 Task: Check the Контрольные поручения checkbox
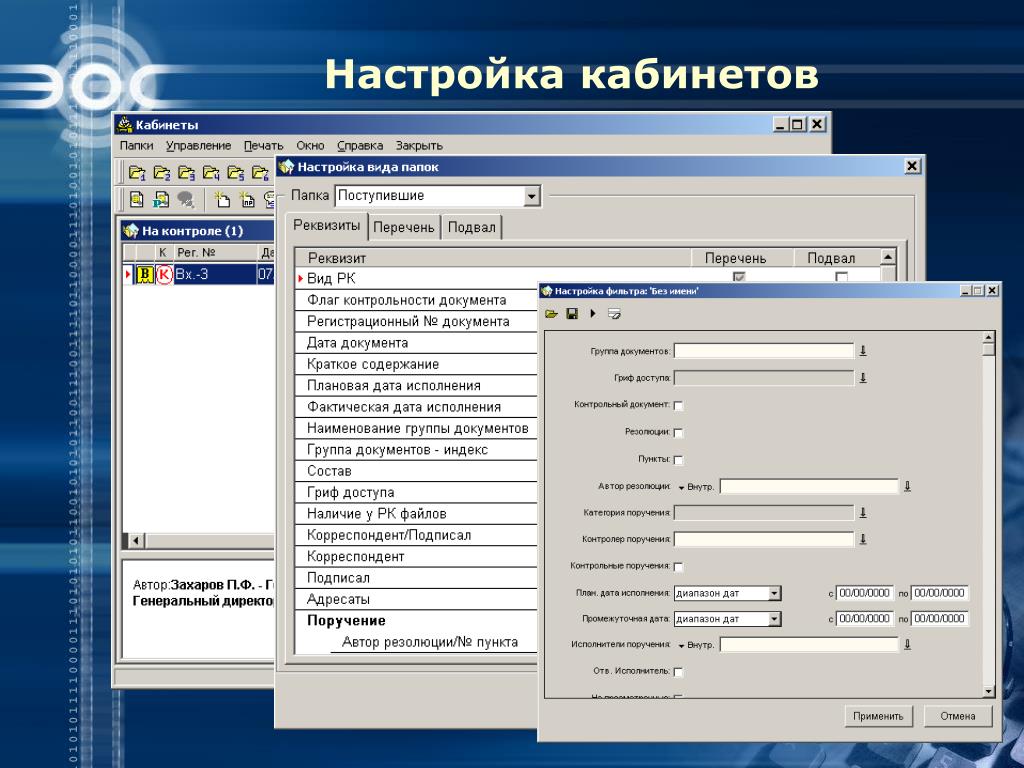[x=678, y=567]
